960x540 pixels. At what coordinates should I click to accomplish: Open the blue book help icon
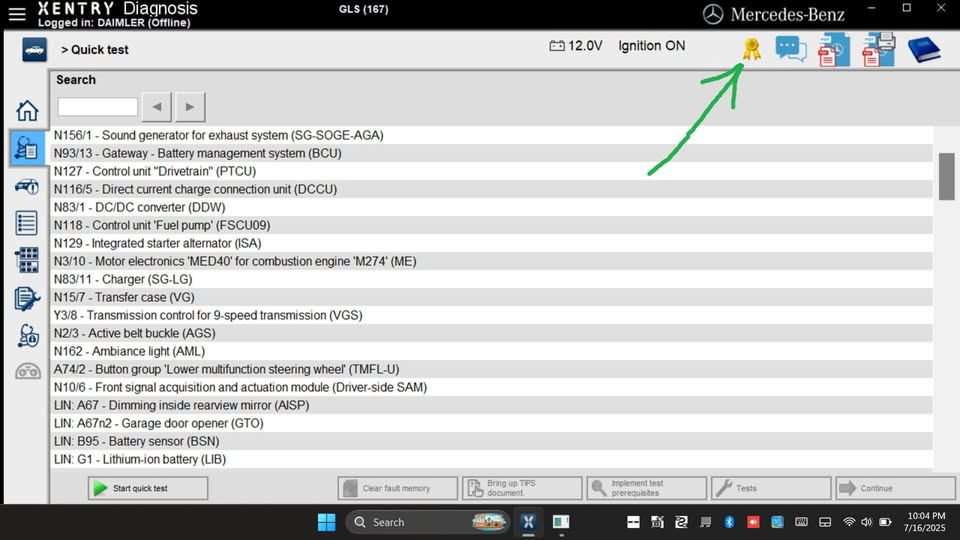[x=924, y=49]
